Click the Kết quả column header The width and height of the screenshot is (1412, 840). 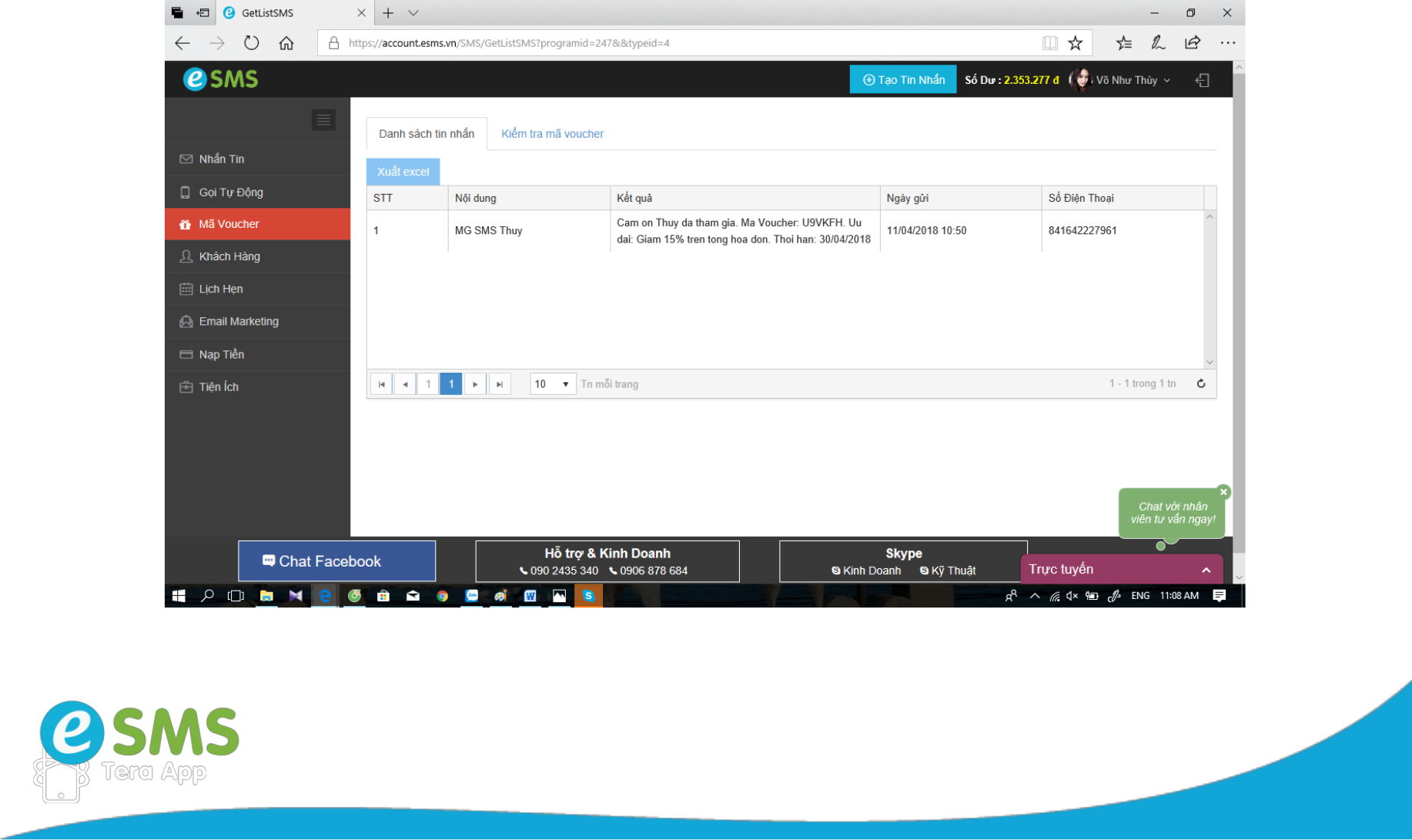click(745, 198)
